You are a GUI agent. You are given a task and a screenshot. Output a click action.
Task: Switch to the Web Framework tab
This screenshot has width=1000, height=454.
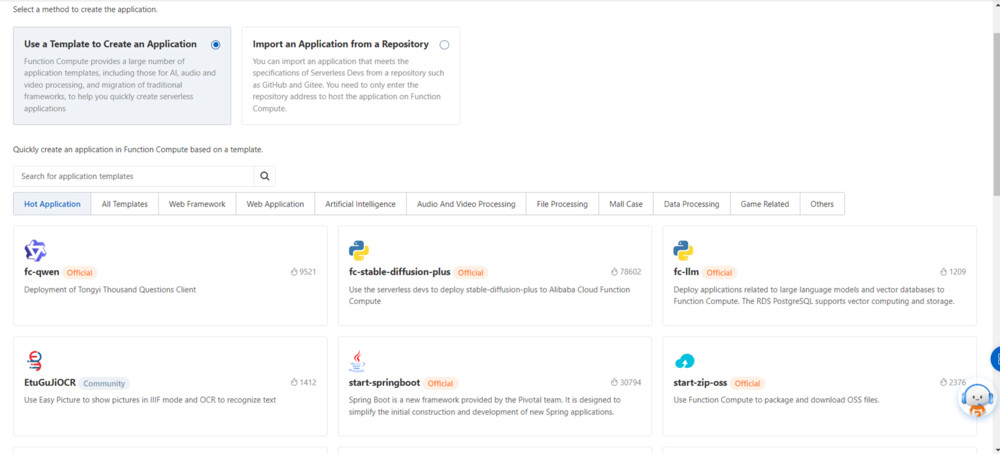click(x=197, y=204)
